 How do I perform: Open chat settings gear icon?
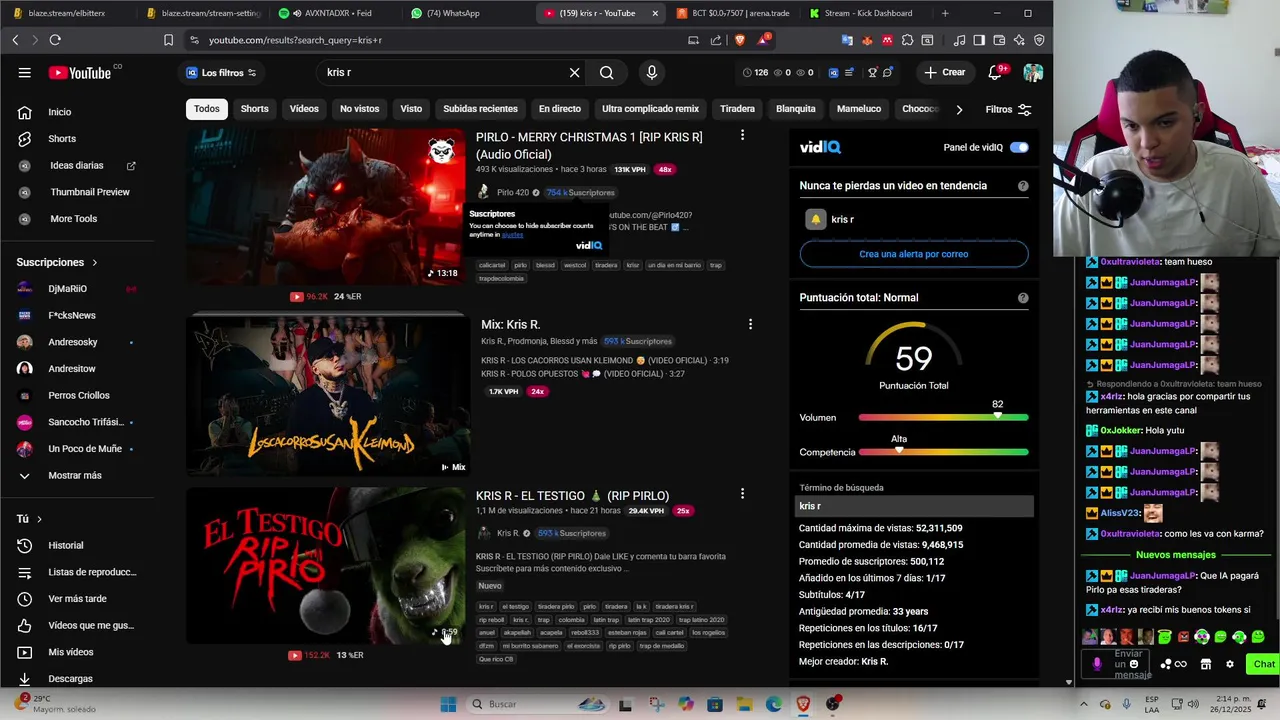click(x=1230, y=664)
